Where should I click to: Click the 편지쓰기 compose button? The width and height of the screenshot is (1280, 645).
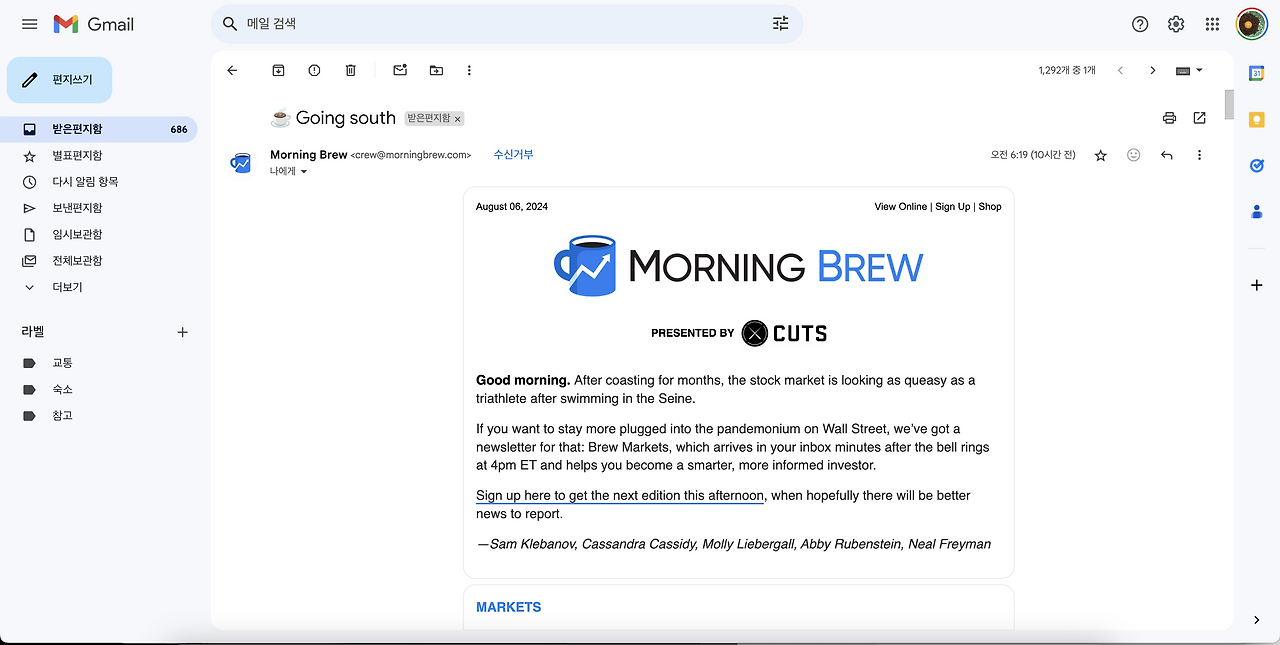tap(59, 80)
